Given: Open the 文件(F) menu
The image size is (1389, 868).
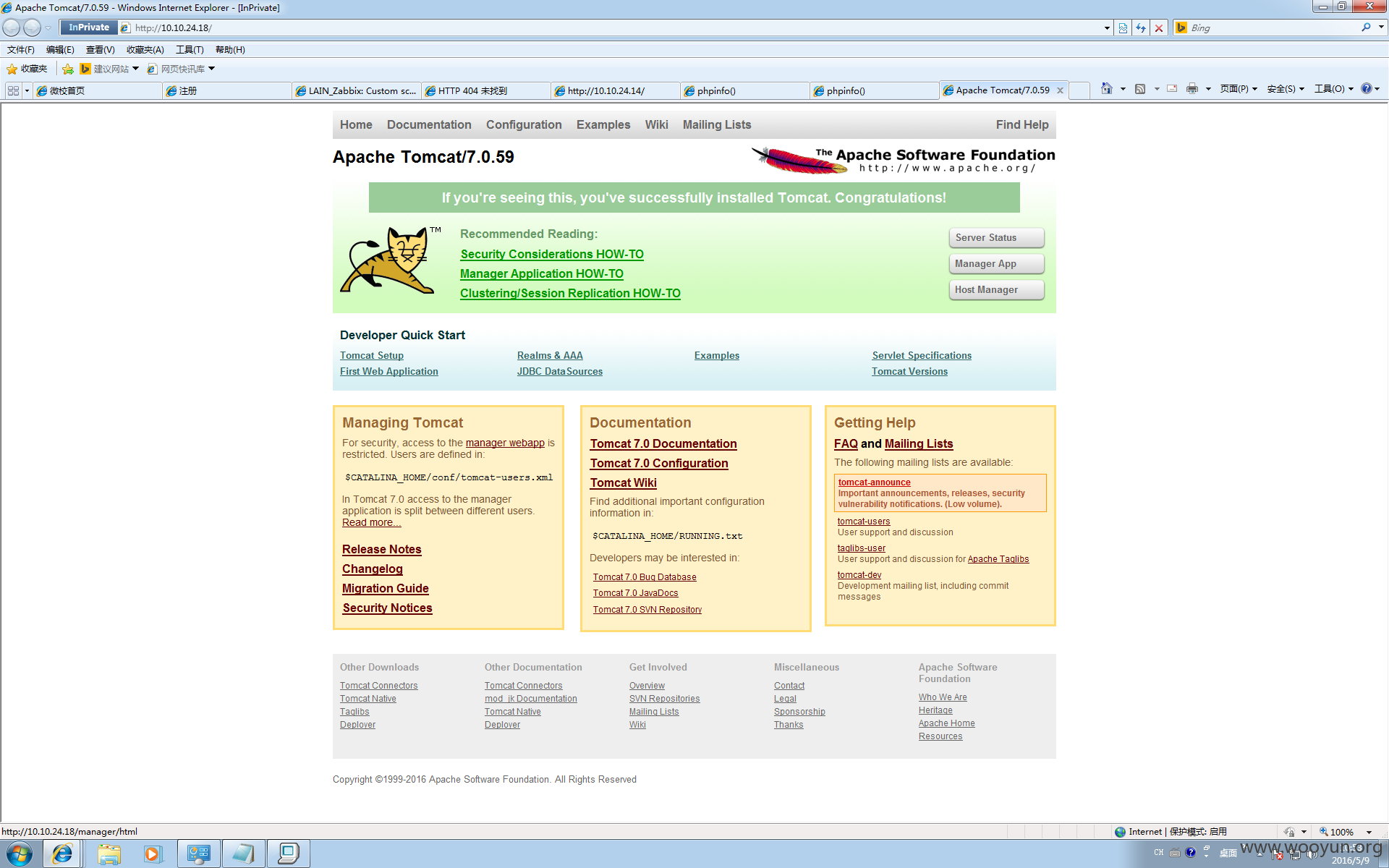Looking at the screenshot, I should pyautogui.click(x=21, y=50).
